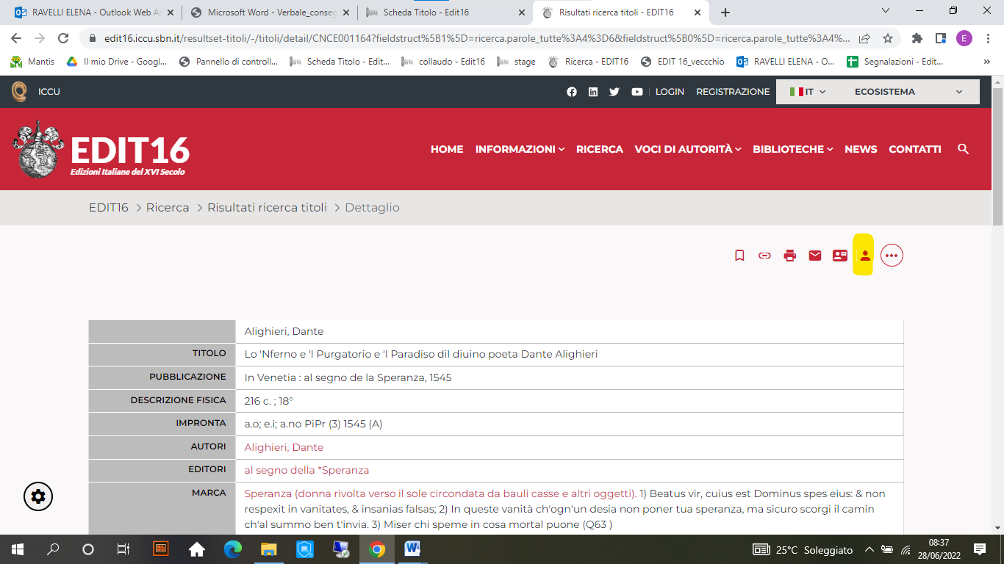The image size is (1004, 564).
Task: Open the author link Alighieri, Dante
Action: click(x=284, y=448)
